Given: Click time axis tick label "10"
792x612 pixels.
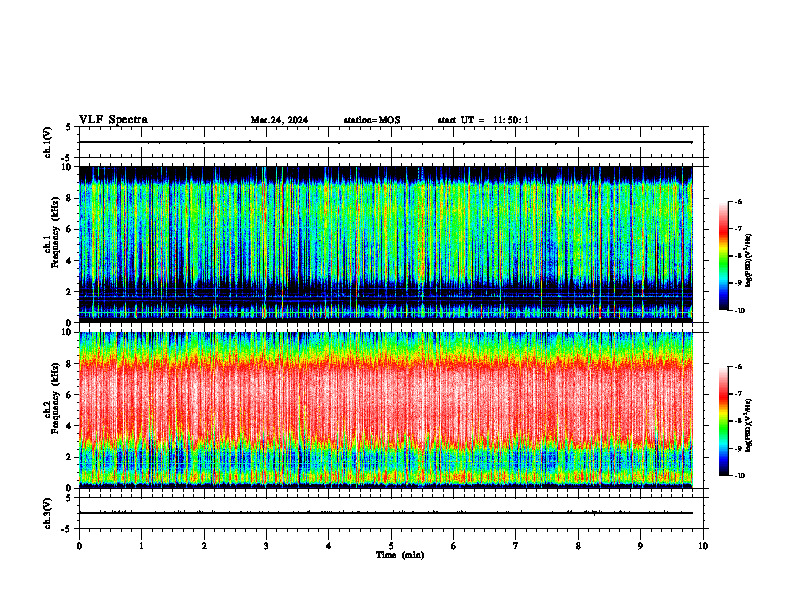Looking at the screenshot, I should [703, 546].
